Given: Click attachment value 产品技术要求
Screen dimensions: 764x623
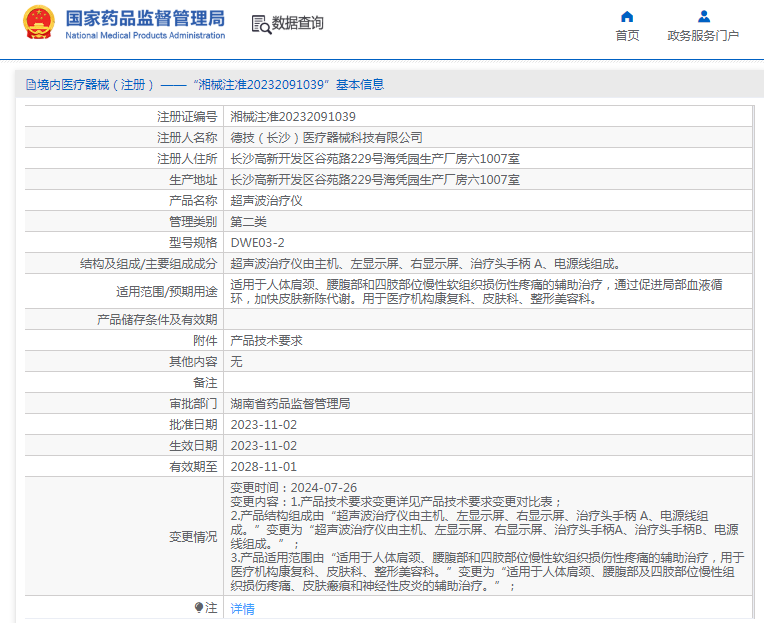Looking at the screenshot, I should (266, 340).
